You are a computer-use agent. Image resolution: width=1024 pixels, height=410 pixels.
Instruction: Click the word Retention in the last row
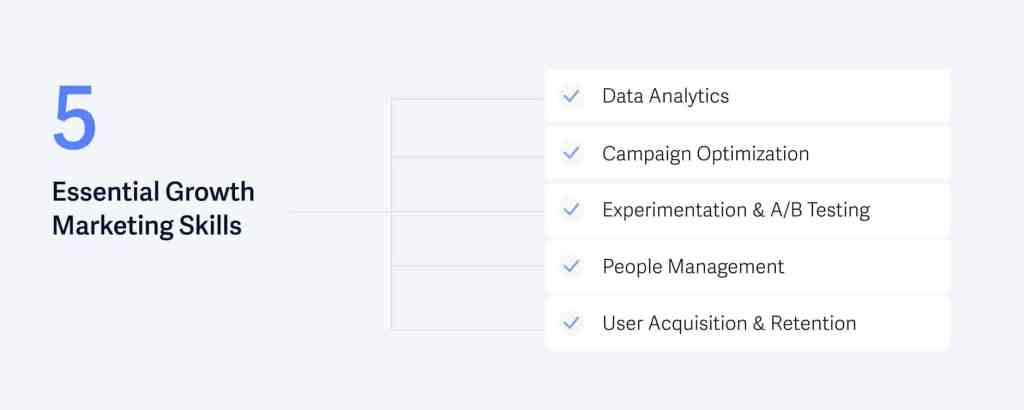click(x=813, y=324)
